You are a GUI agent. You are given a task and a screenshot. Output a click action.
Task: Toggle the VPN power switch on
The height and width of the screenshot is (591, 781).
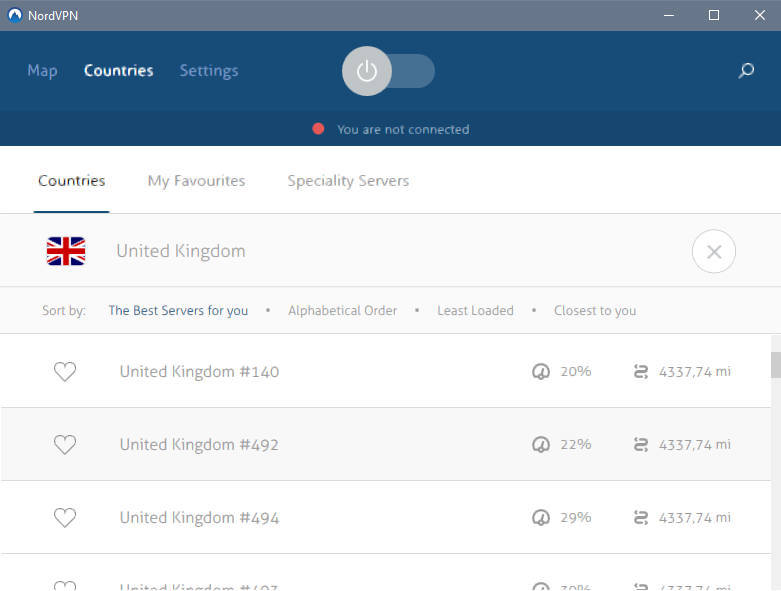click(x=388, y=71)
